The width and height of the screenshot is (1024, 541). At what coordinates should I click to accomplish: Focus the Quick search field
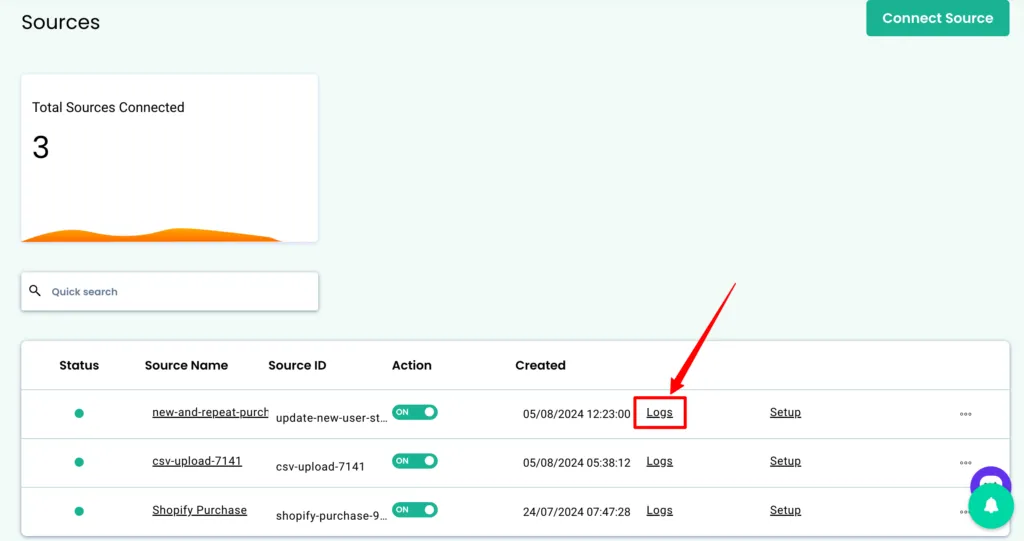point(170,291)
